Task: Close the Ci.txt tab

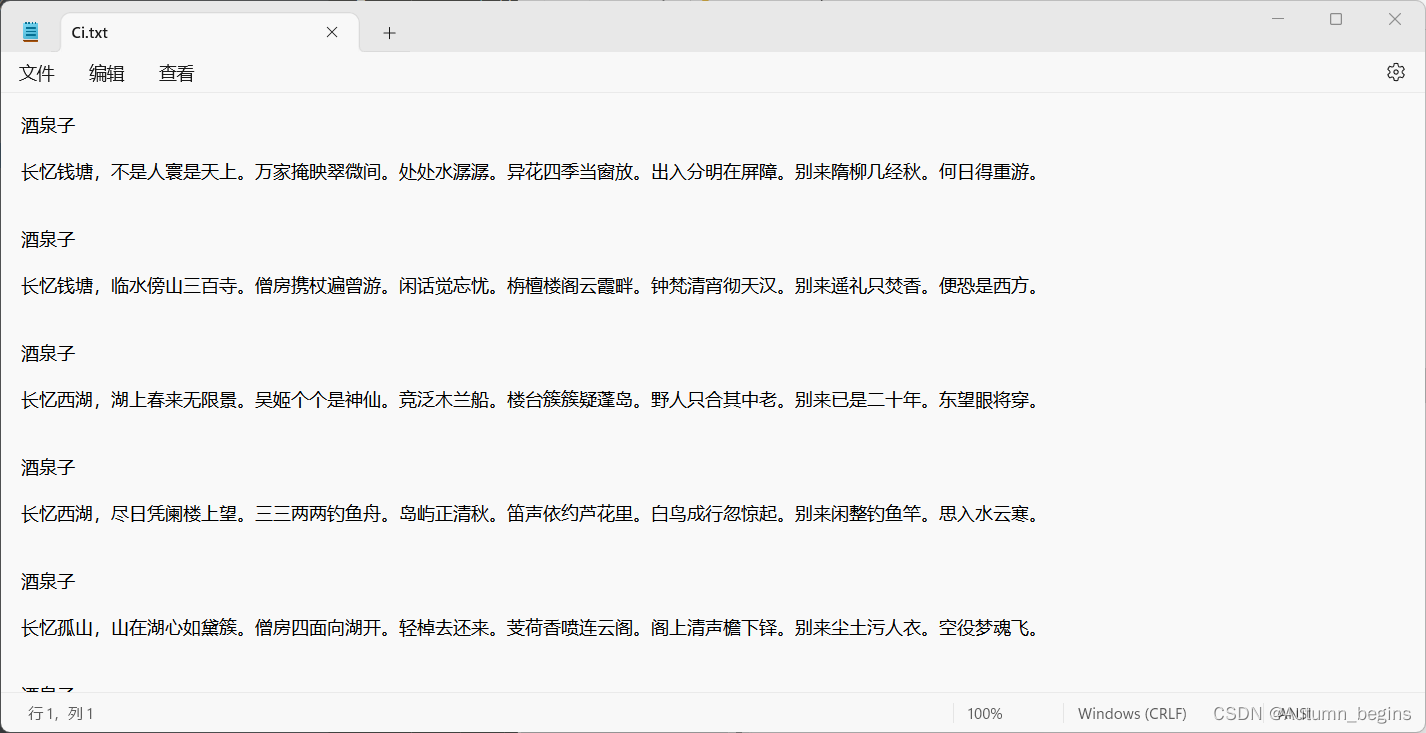Action: [332, 32]
